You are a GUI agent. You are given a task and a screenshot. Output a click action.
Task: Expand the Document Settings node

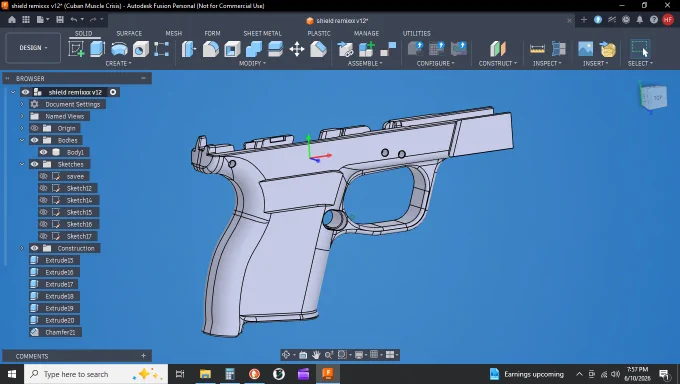pos(22,104)
